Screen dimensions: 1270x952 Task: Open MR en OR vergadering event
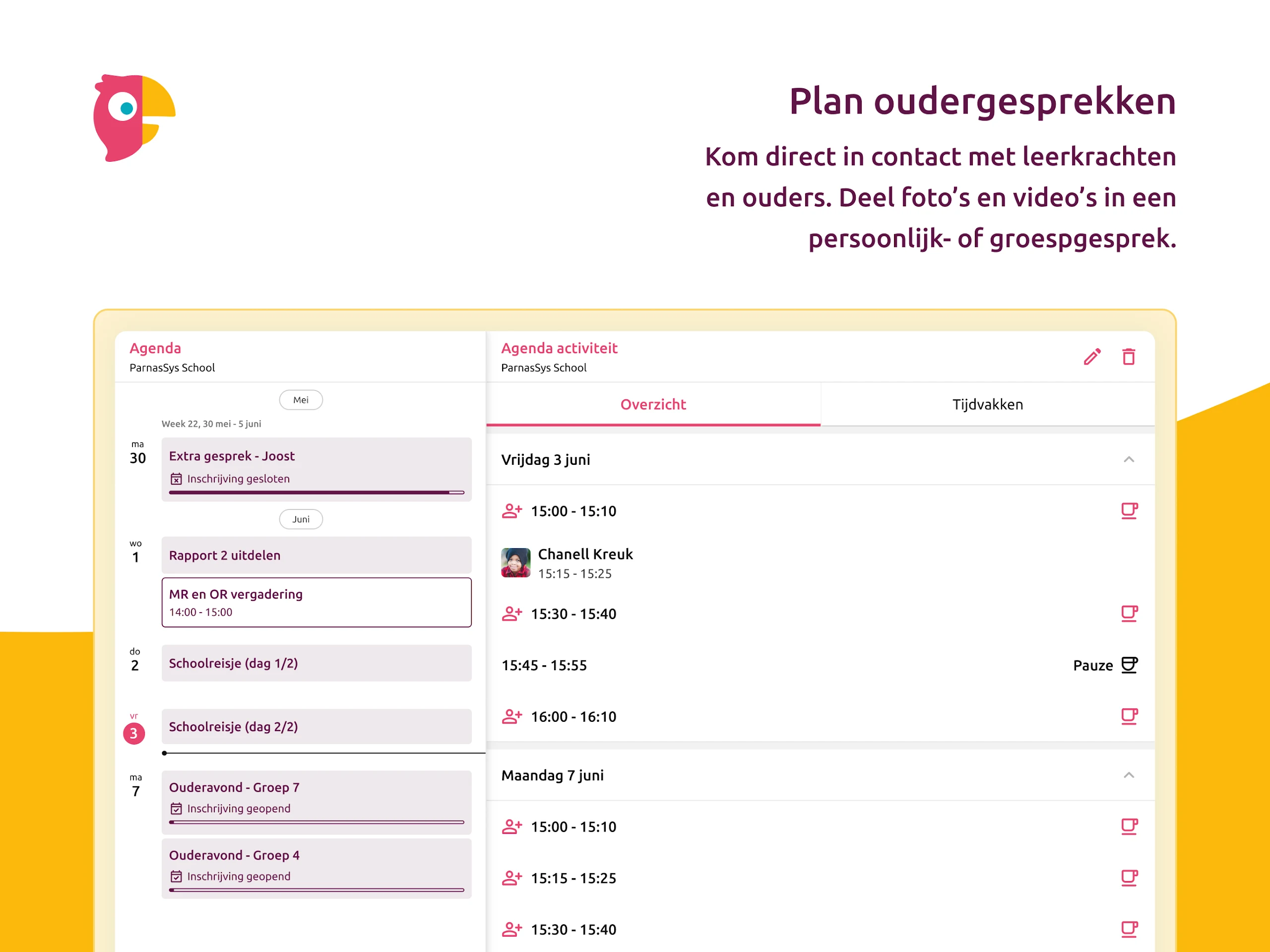(317, 602)
